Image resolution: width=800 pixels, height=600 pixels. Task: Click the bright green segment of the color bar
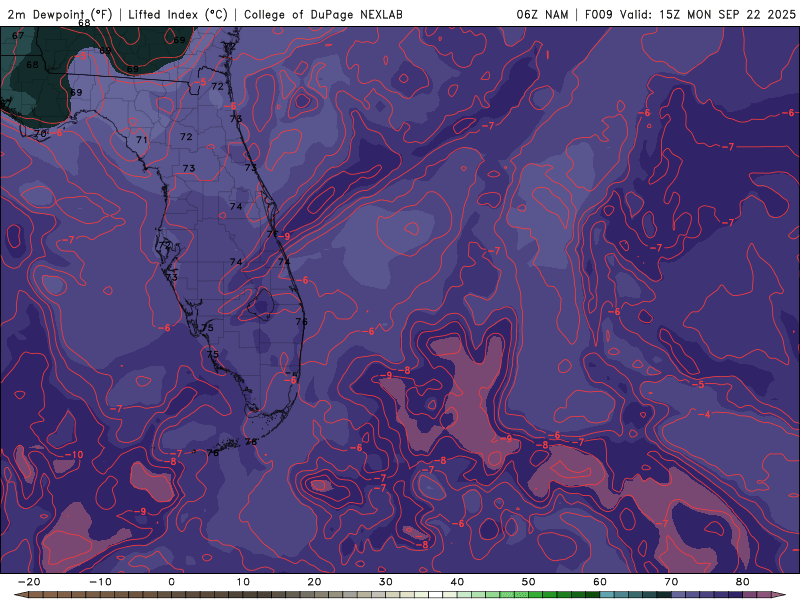[x=521, y=595]
